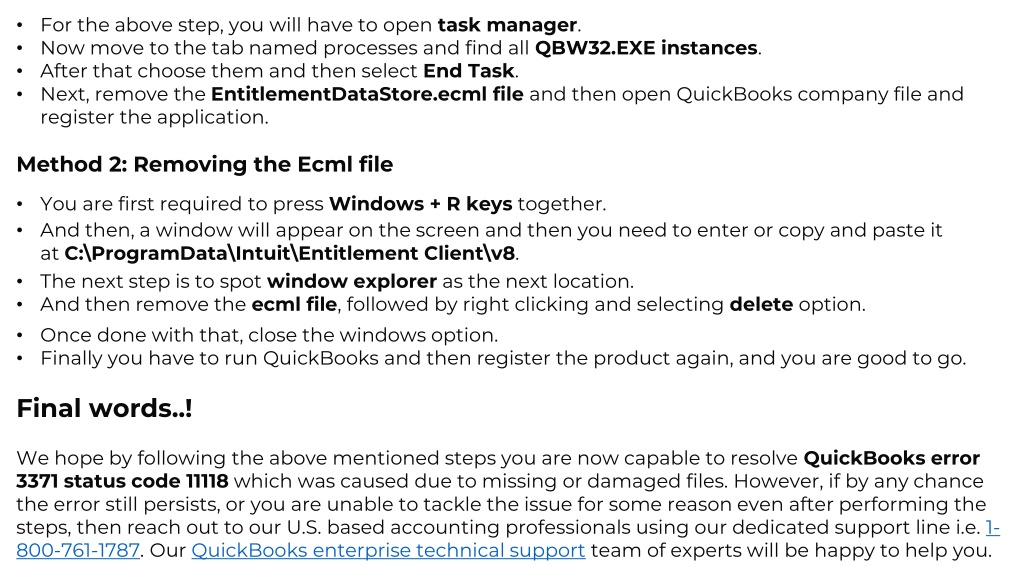Click the bold 'End Task' text
This screenshot has height=576, width=1024.
pos(469,71)
